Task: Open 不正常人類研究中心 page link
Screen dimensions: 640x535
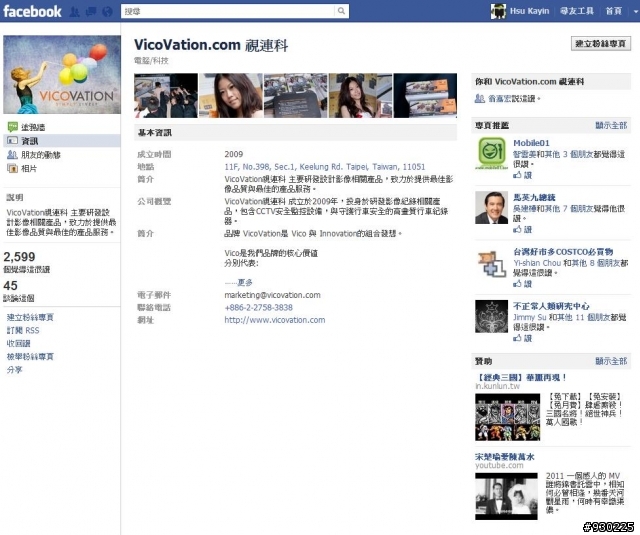Action: coord(551,306)
